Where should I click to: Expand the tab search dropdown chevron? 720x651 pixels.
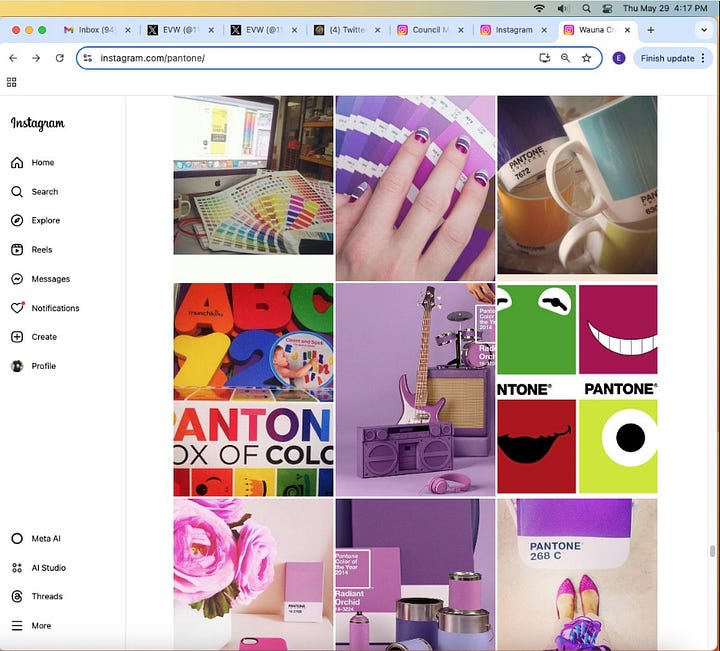(x=704, y=30)
